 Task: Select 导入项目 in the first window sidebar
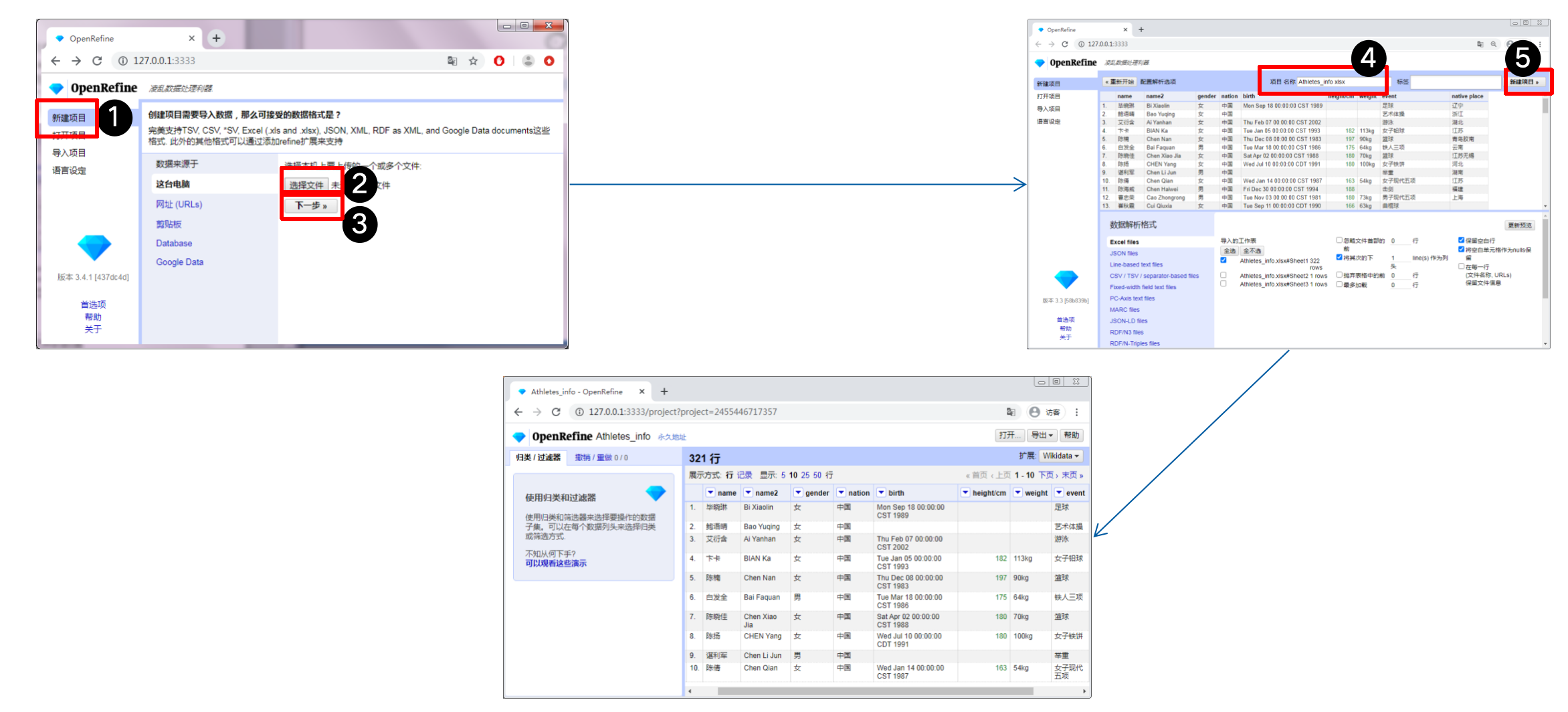click(69, 153)
